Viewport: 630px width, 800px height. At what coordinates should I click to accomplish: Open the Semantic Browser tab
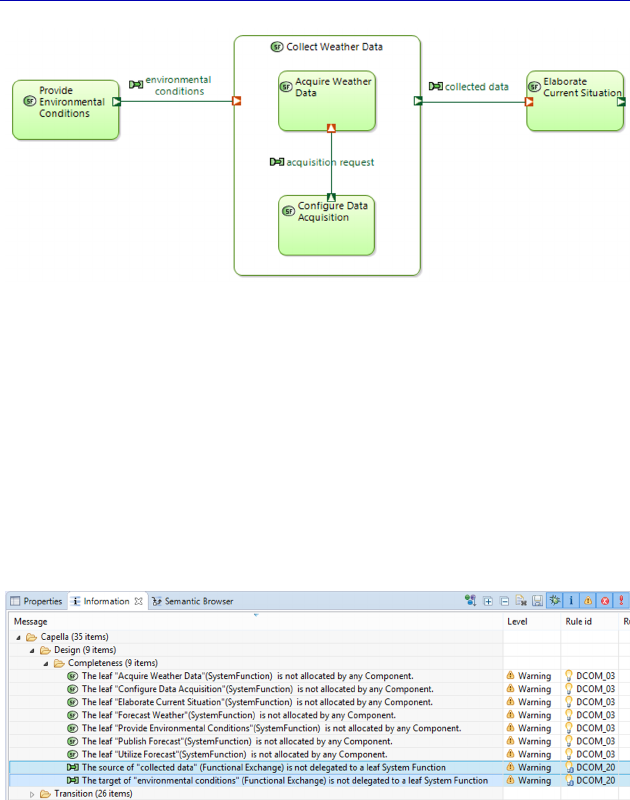[x=193, y=601]
